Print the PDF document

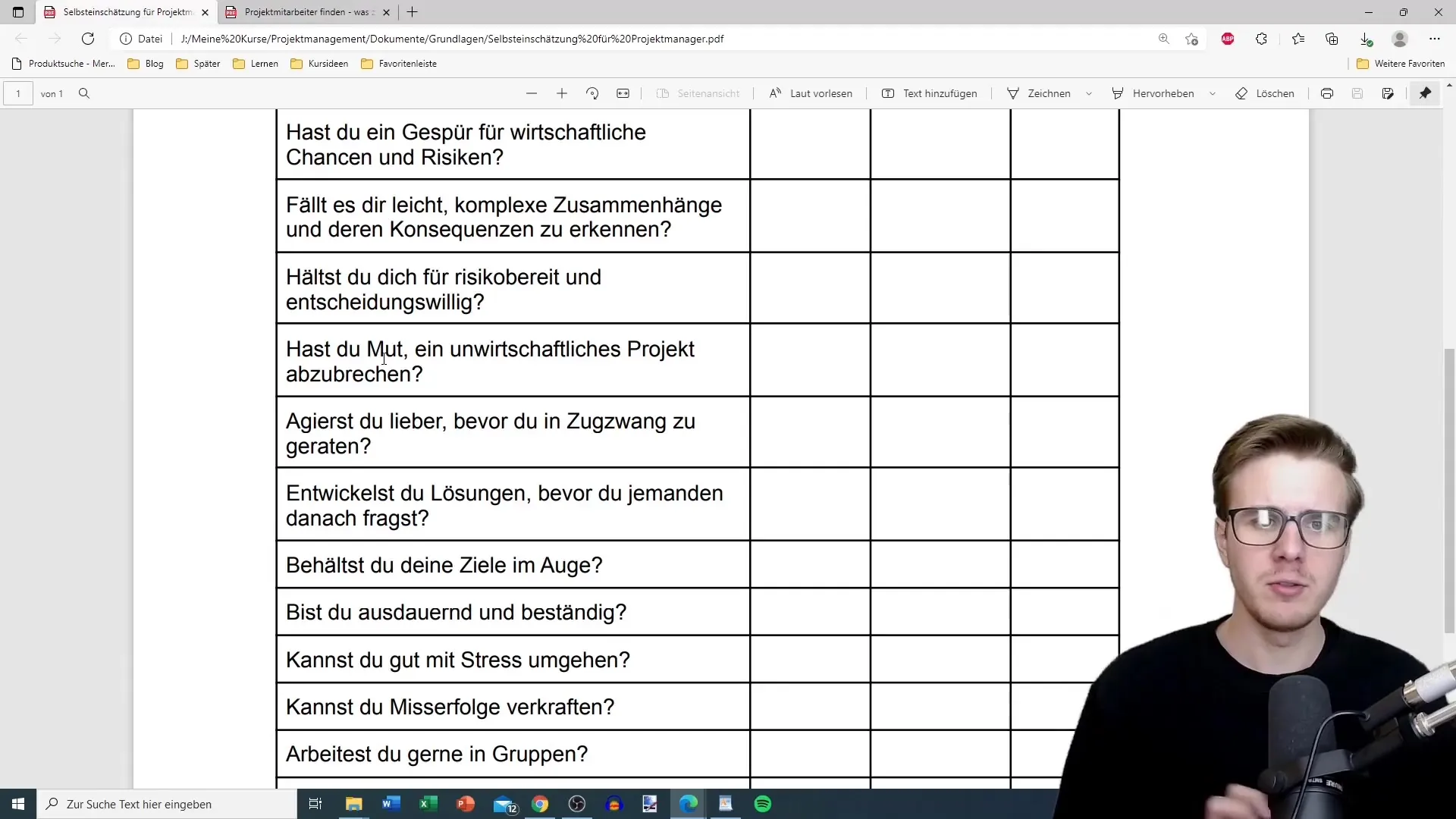pyautogui.click(x=1327, y=93)
